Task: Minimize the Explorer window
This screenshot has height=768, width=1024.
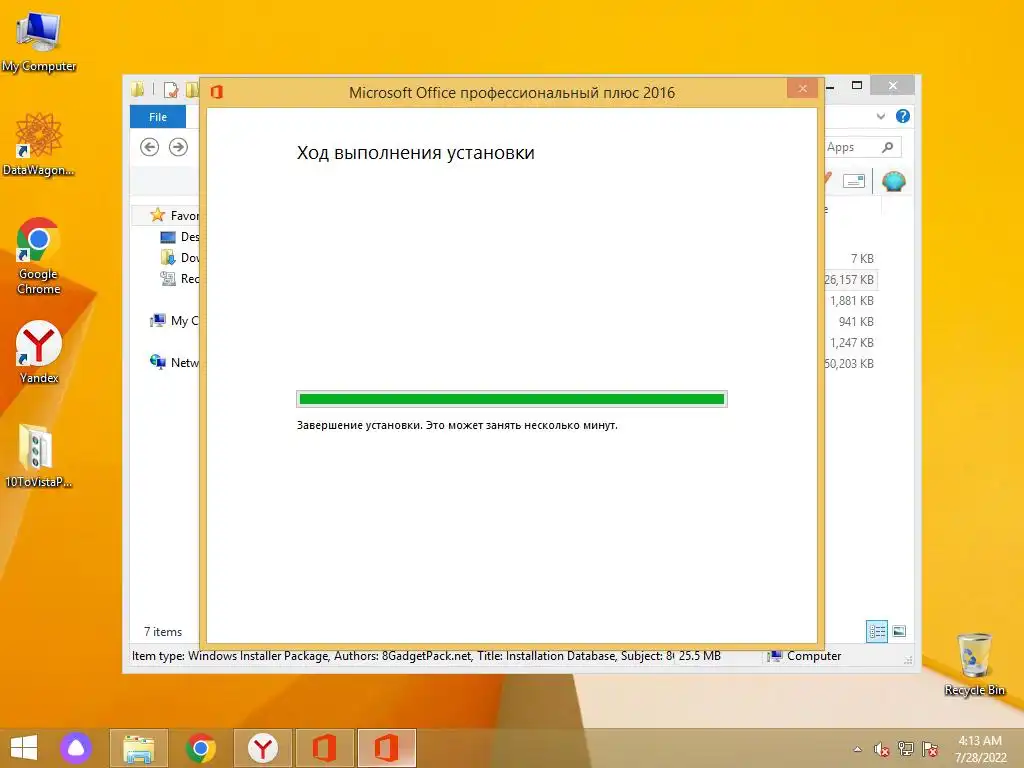Action: tap(831, 86)
